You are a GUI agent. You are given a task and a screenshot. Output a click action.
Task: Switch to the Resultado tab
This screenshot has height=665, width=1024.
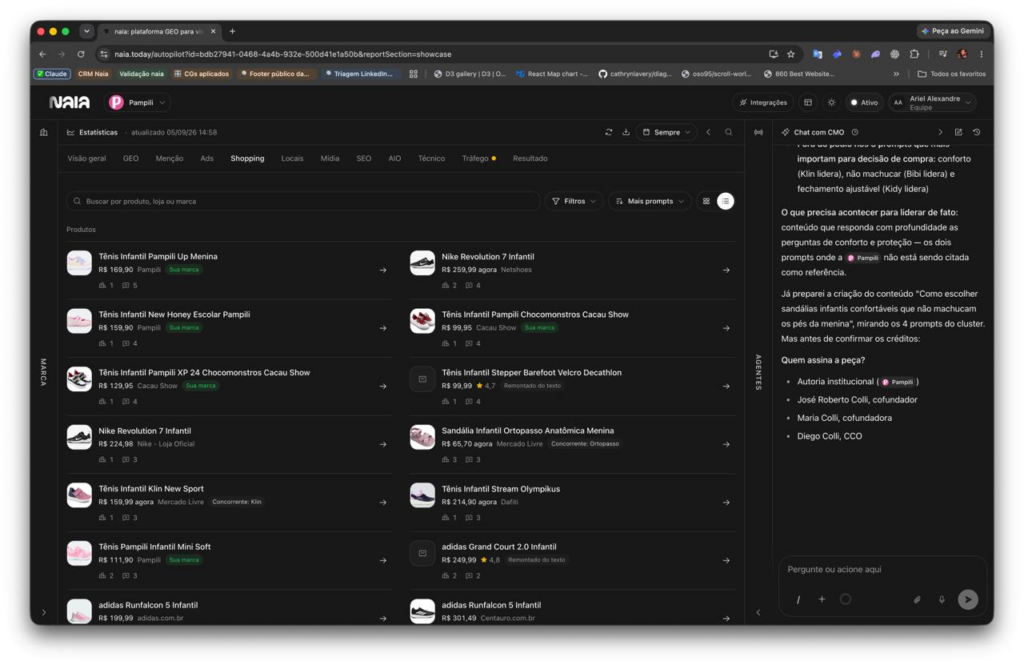[530, 159]
